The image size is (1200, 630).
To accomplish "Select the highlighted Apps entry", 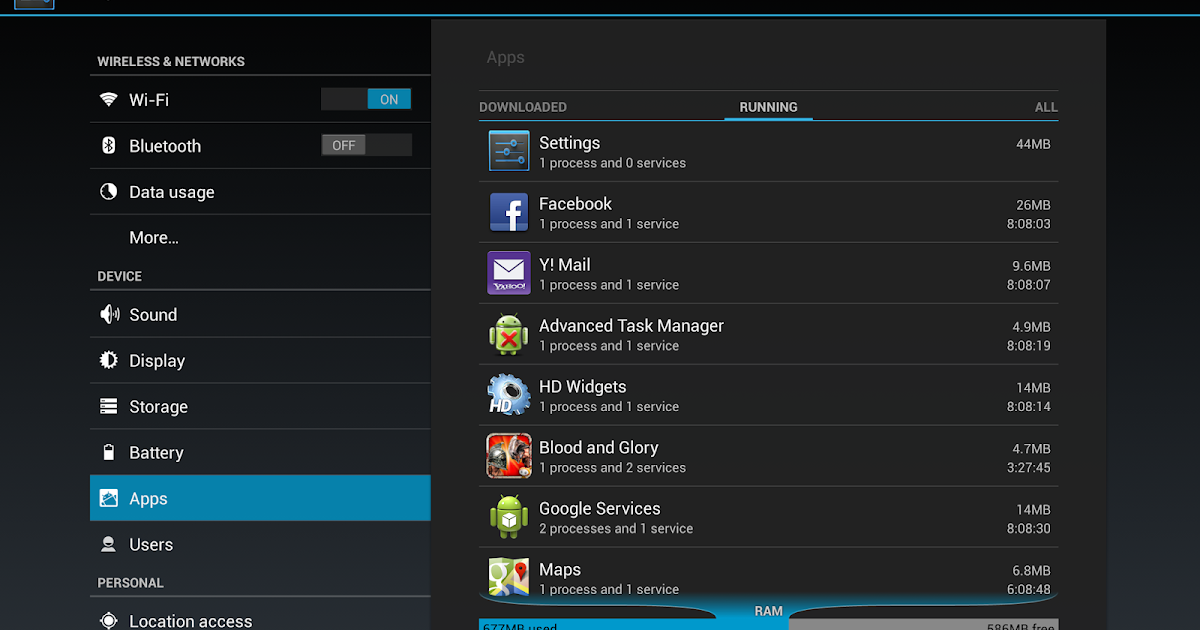I will tap(260, 498).
